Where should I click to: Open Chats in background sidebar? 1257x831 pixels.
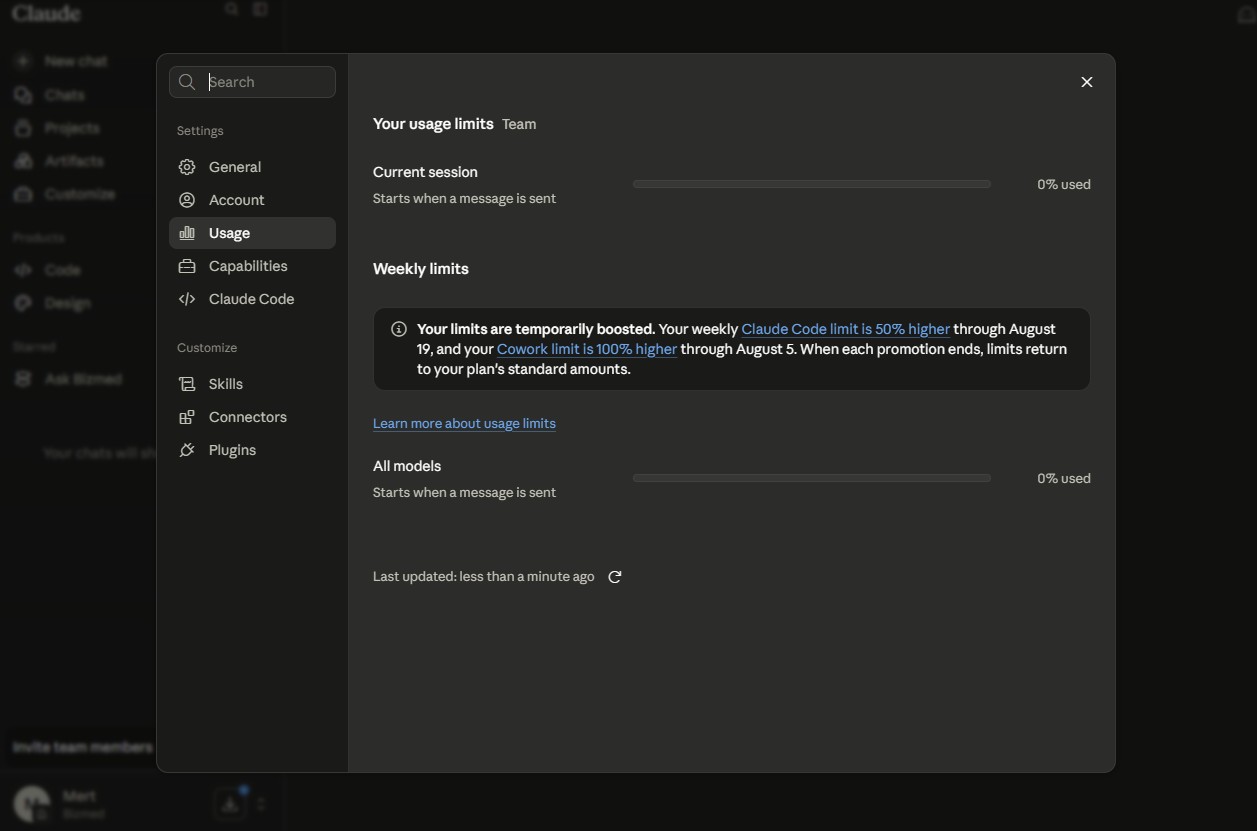point(64,95)
